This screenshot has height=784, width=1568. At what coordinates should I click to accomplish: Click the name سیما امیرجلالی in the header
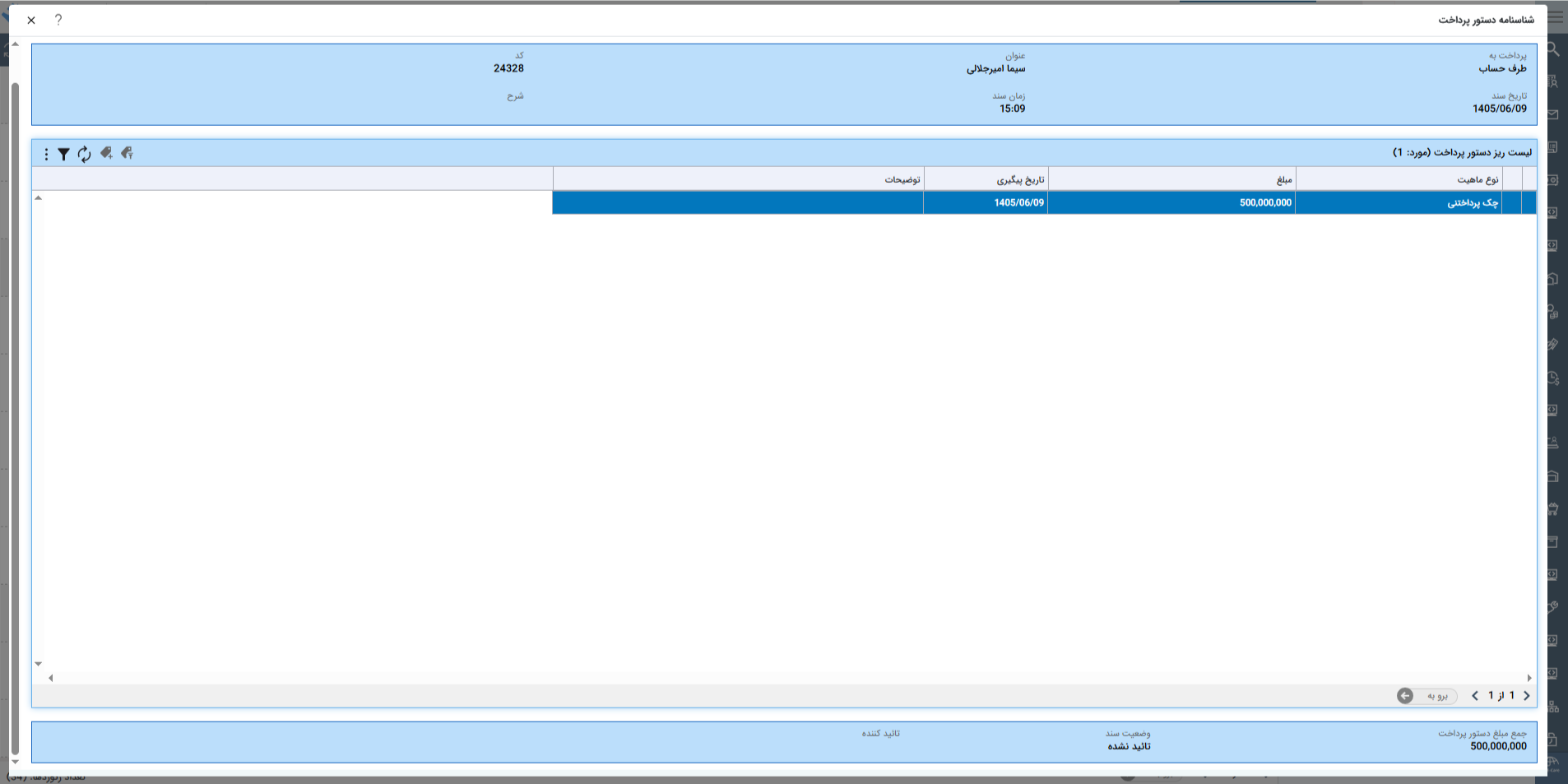995,68
